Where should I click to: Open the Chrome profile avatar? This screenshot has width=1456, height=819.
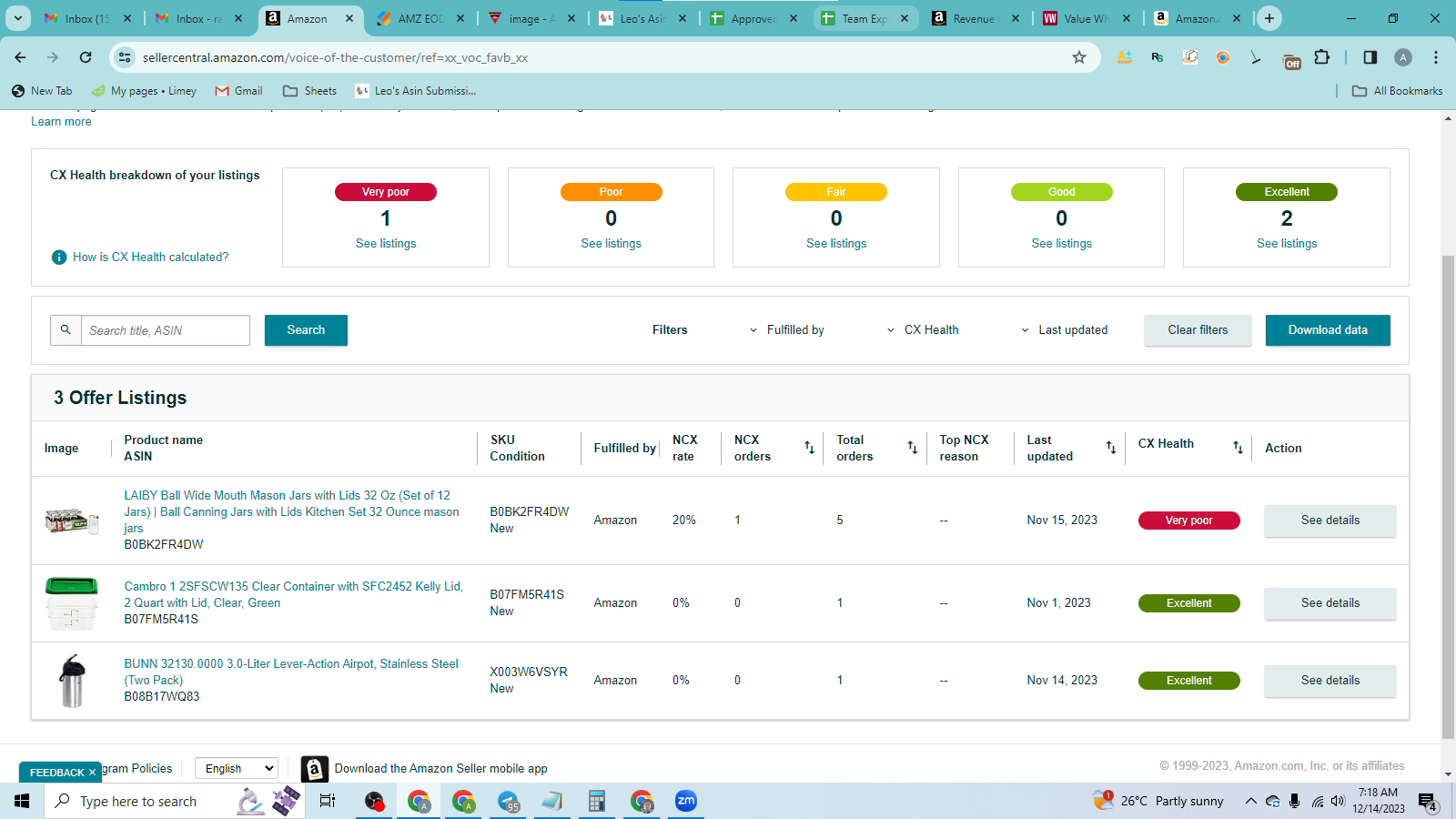1403,57
